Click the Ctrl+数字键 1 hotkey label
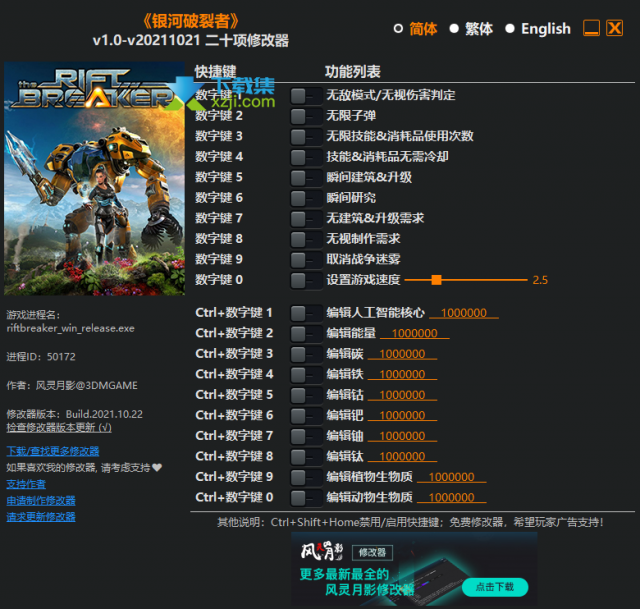This screenshot has height=609, width=640. (x=234, y=313)
